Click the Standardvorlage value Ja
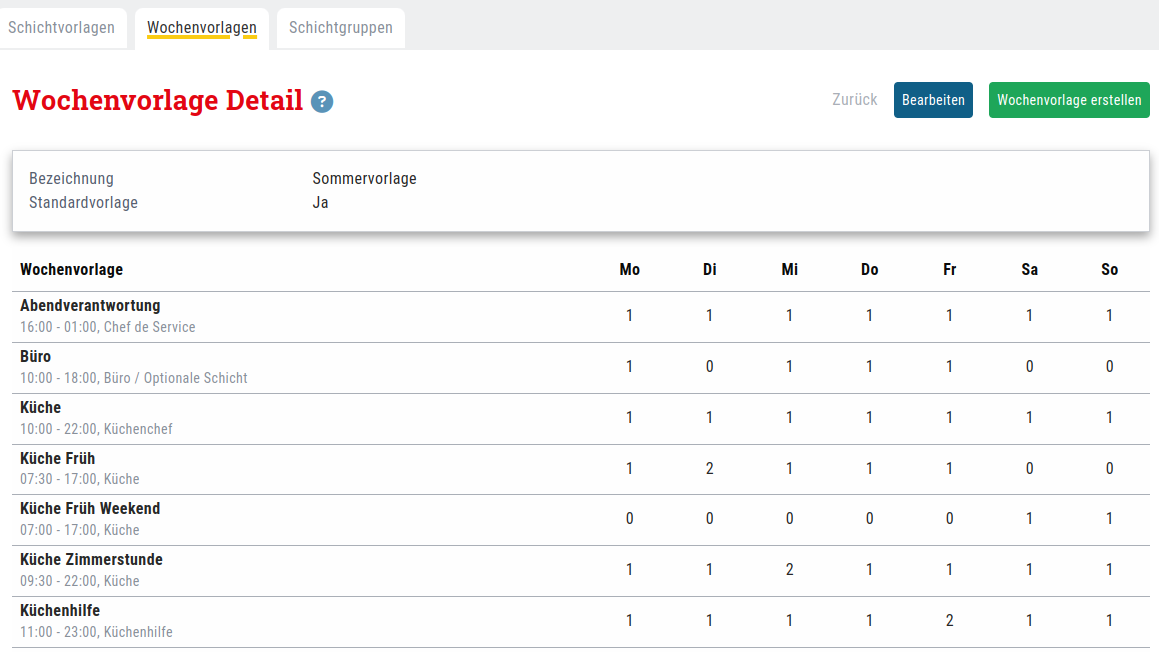Viewport: 1159px width, 652px height. click(x=320, y=203)
